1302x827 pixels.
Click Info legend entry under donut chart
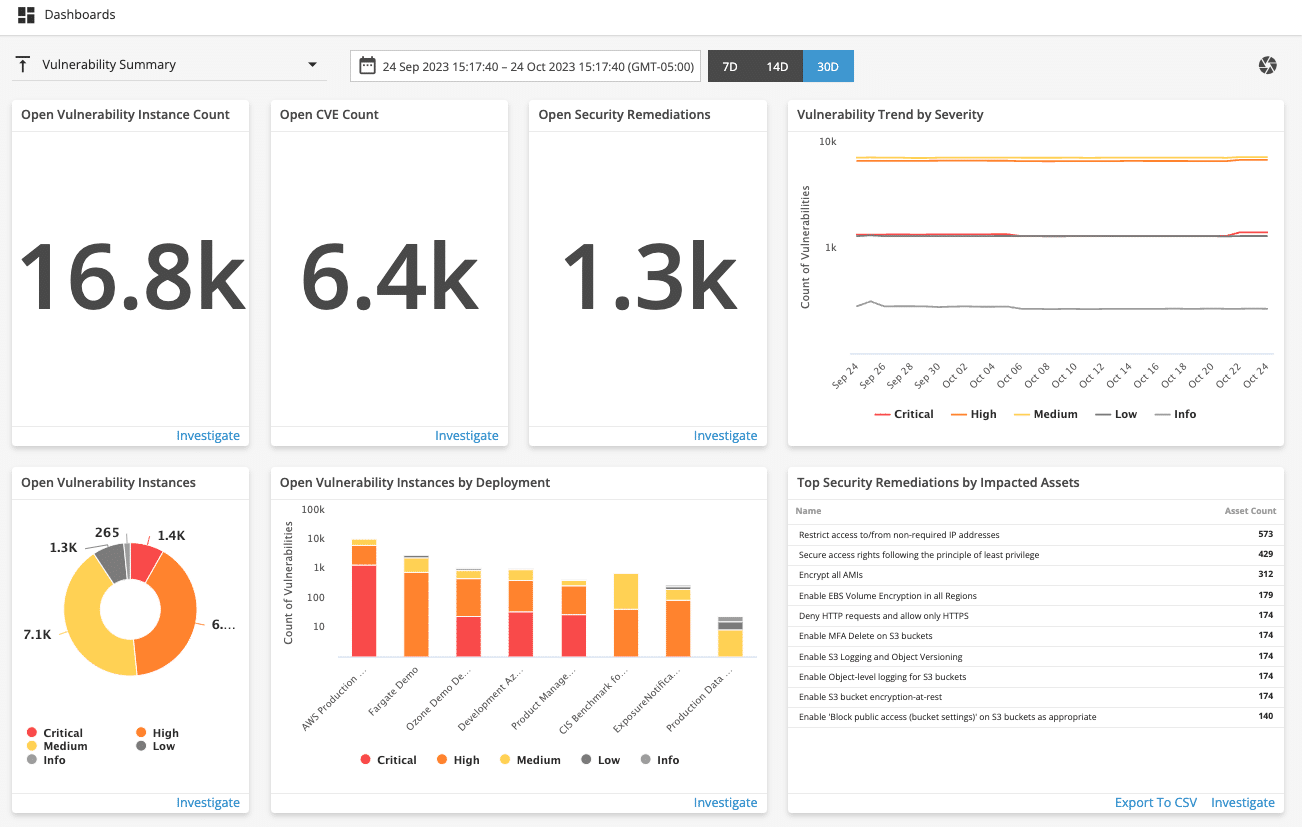[47, 760]
